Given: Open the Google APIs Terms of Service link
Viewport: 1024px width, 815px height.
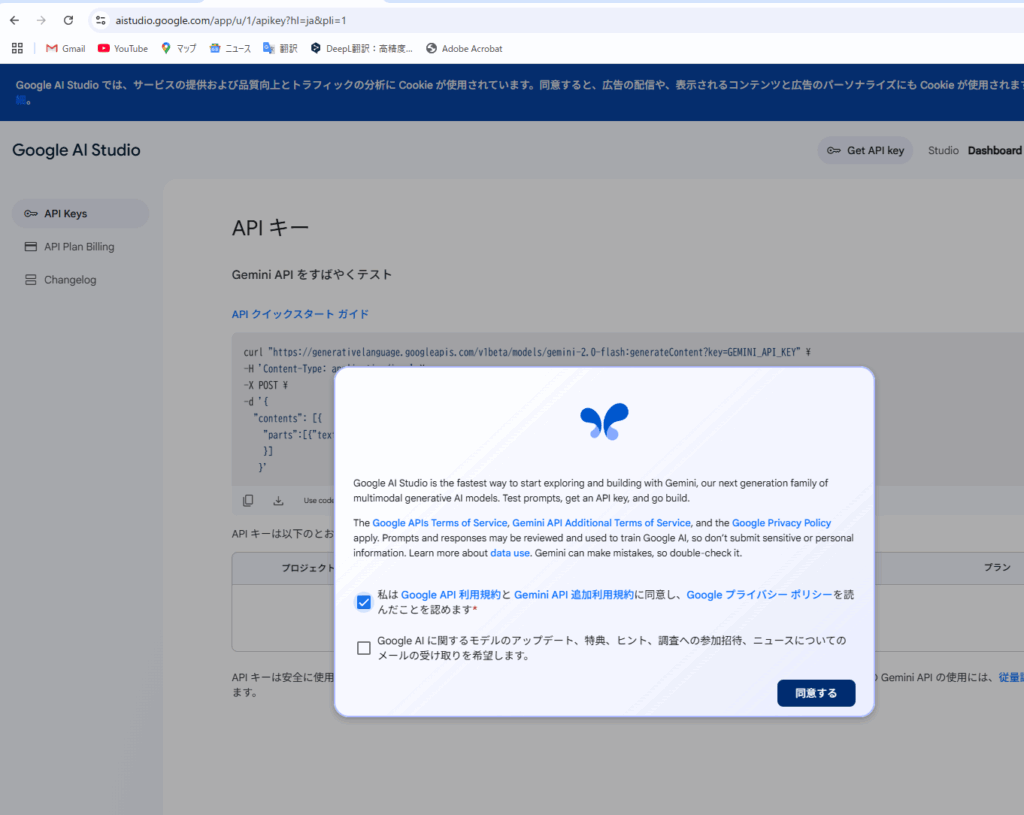Looking at the screenshot, I should click(440, 522).
